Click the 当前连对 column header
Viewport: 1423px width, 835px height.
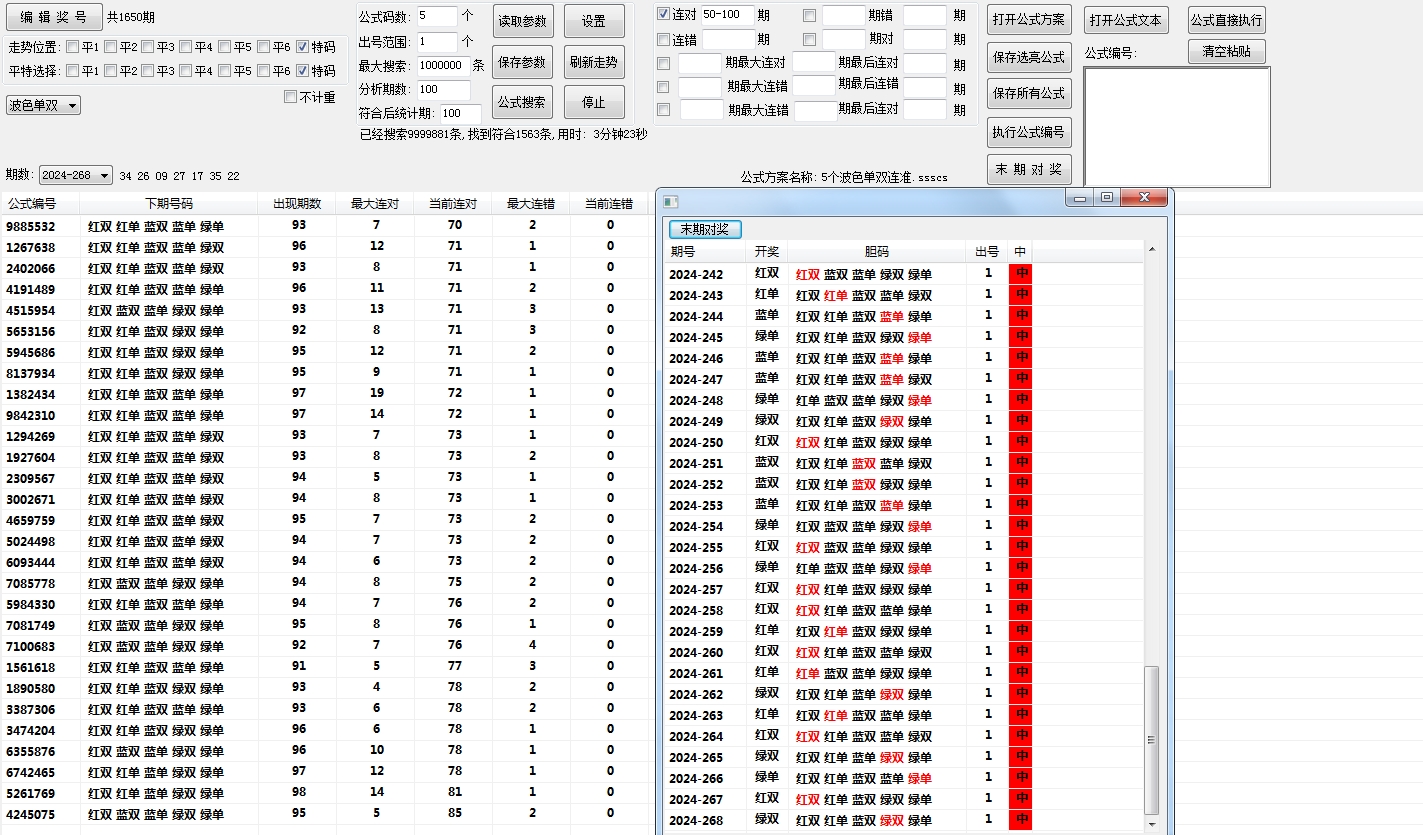453,204
